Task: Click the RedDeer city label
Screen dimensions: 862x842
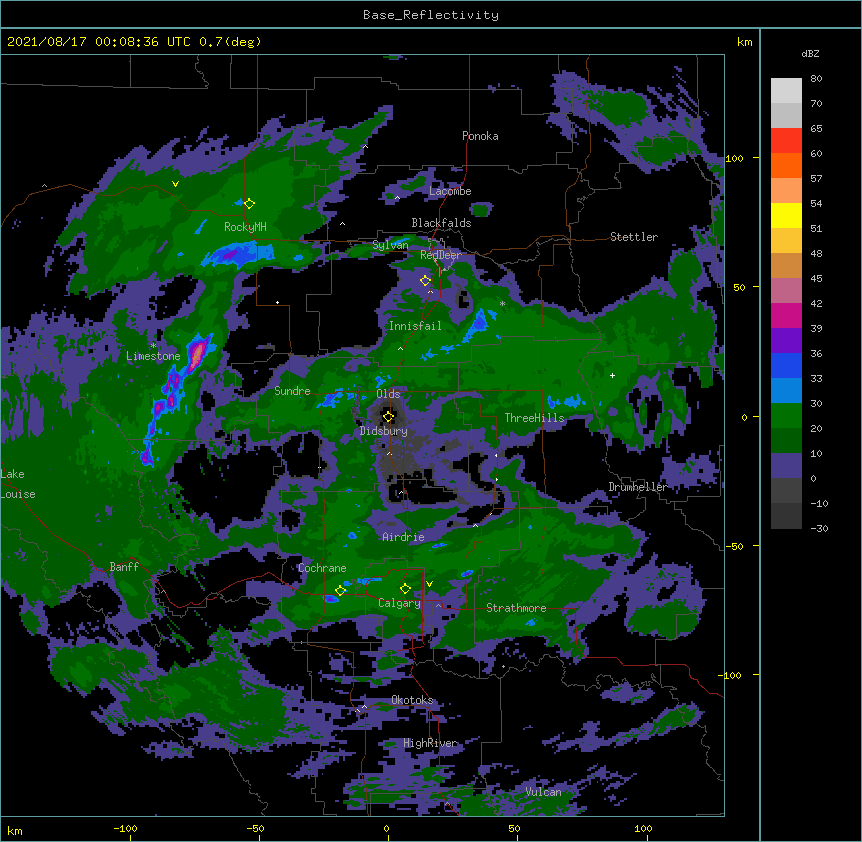Action: coord(440,255)
